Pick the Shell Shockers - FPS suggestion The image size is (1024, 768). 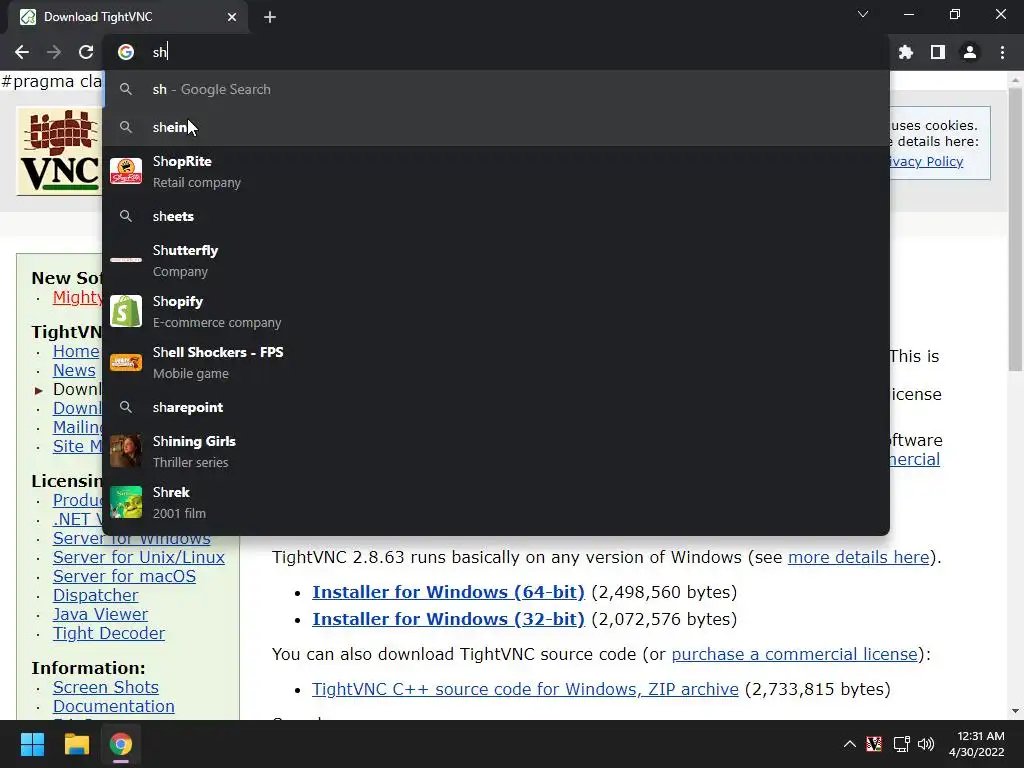496,362
